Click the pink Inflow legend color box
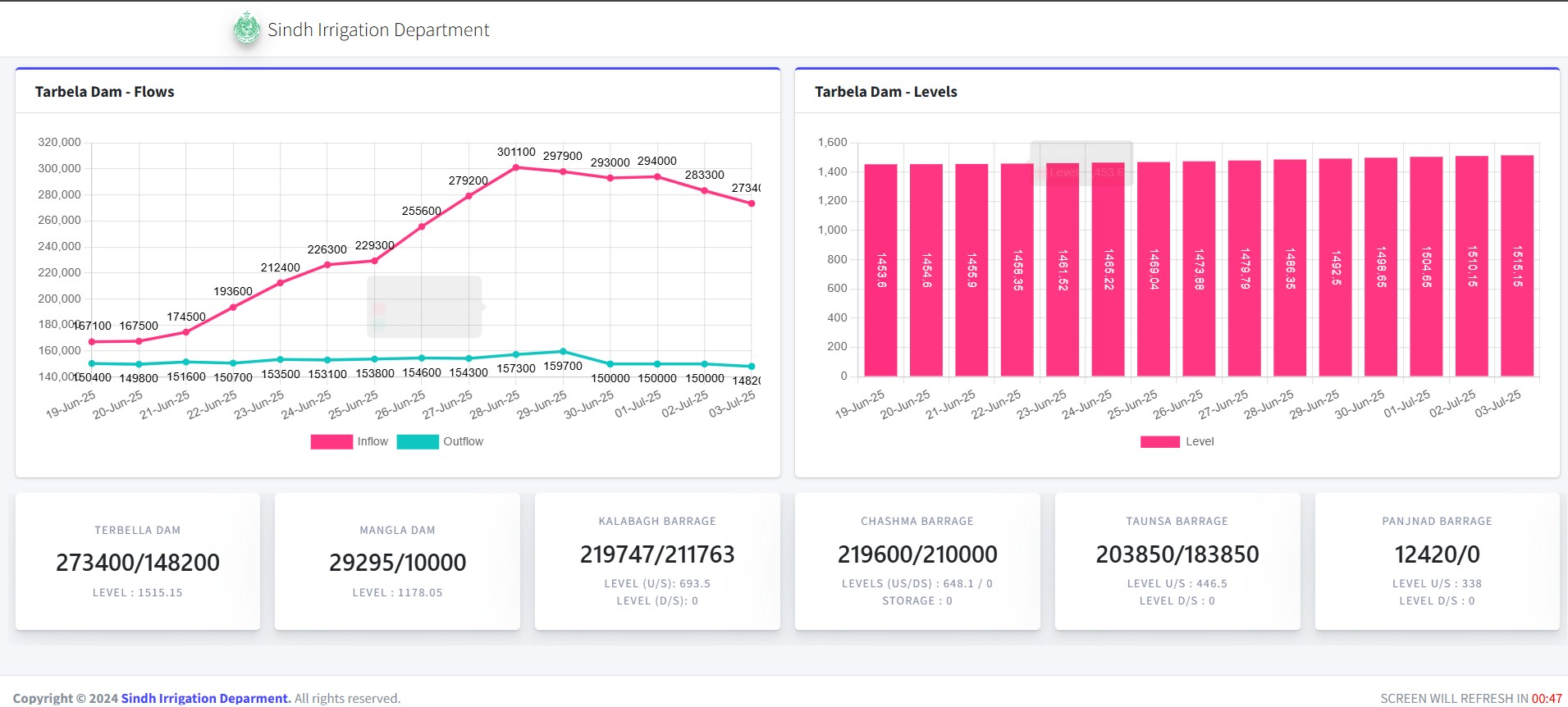Image resolution: width=1568 pixels, height=707 pixels. 331,441
